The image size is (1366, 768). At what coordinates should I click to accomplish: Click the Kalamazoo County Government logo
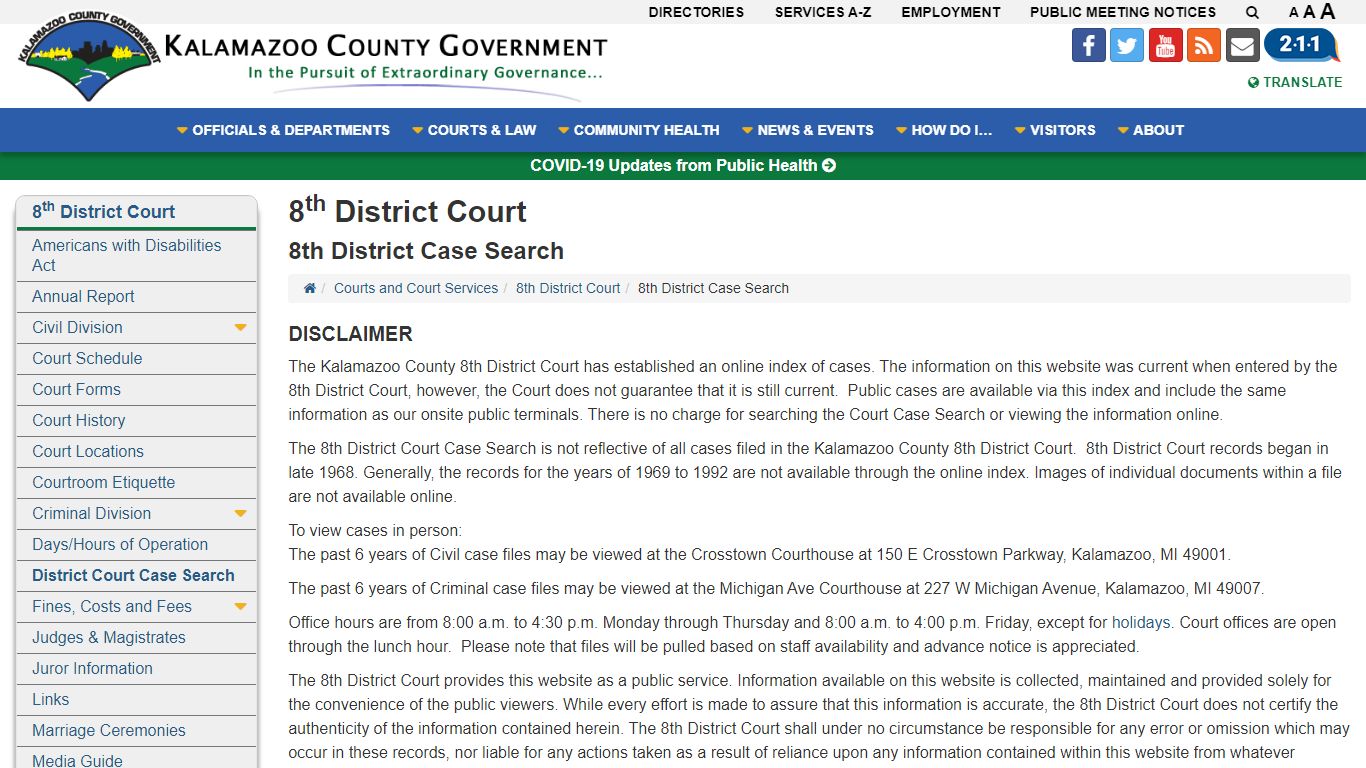tap(312, 58)
